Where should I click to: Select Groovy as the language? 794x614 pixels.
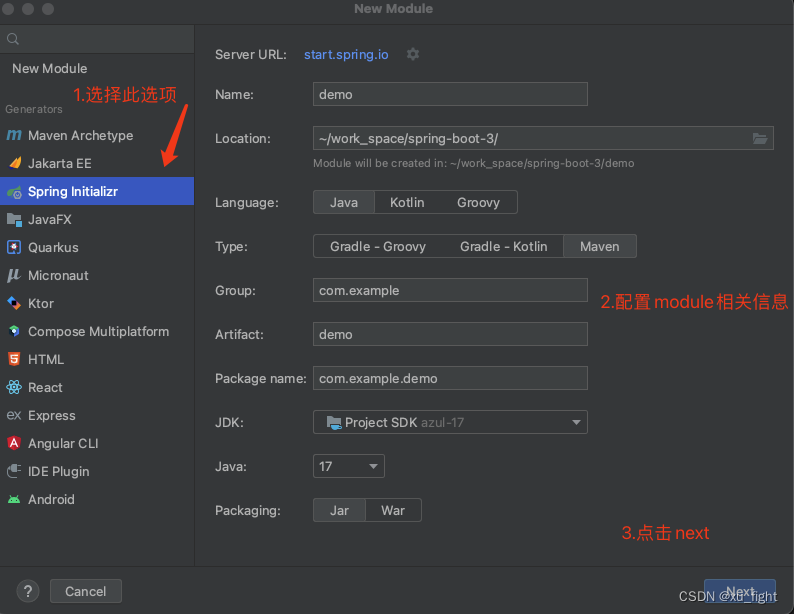pos(479,202)
